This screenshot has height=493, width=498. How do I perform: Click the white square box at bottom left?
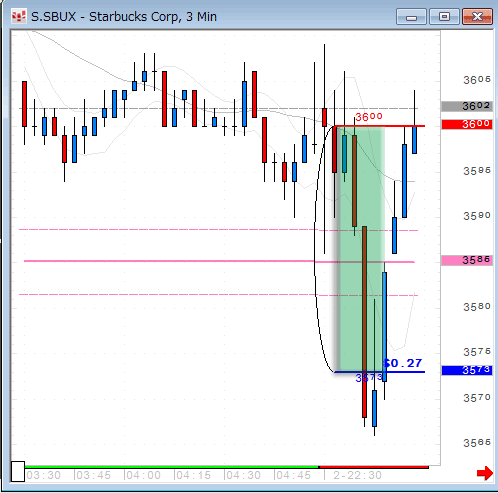pos(18,471)
